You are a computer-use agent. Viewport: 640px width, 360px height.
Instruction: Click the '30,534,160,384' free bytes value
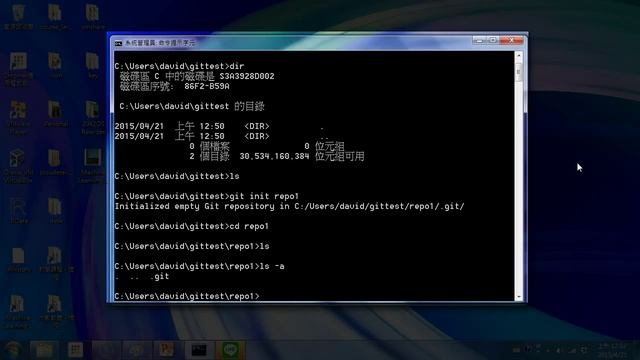pyautogui.click(x=274, y=156)
